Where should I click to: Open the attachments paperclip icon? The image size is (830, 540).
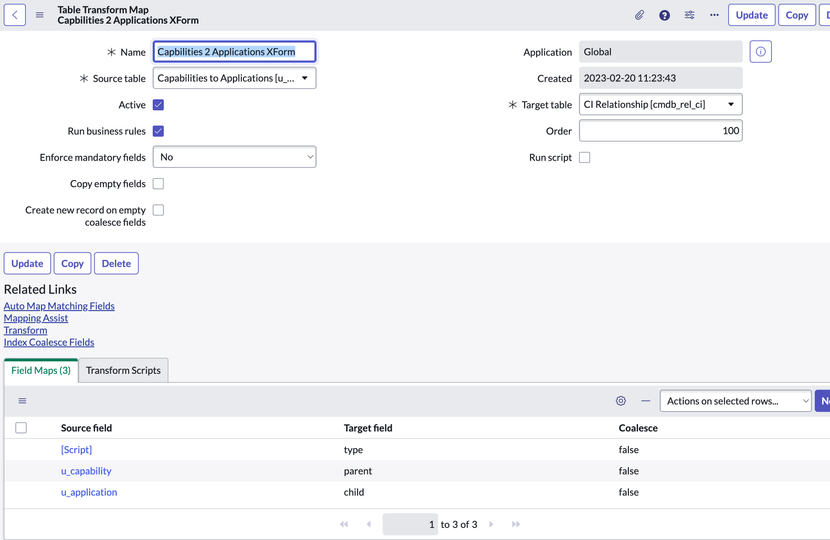click(x=639, y=15)
